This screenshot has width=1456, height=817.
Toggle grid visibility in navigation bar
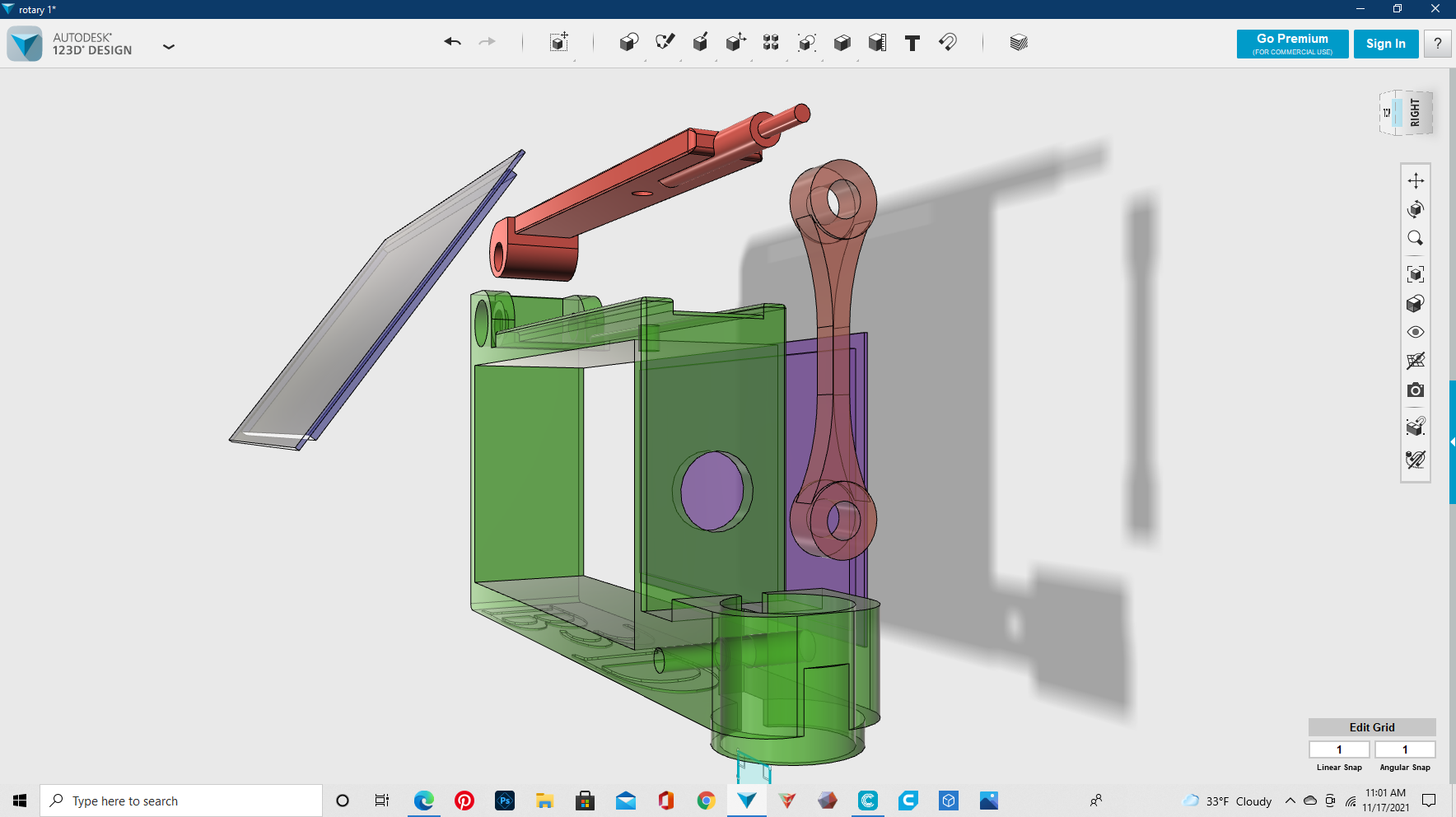click(x=1415, y=361)
